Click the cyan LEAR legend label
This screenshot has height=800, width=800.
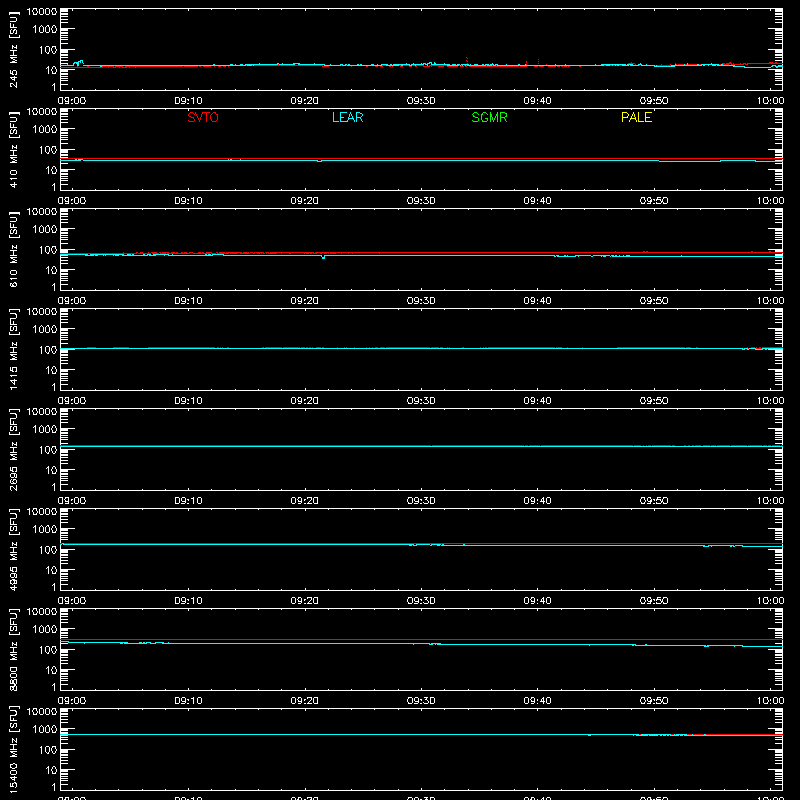(x=347, y=117)
